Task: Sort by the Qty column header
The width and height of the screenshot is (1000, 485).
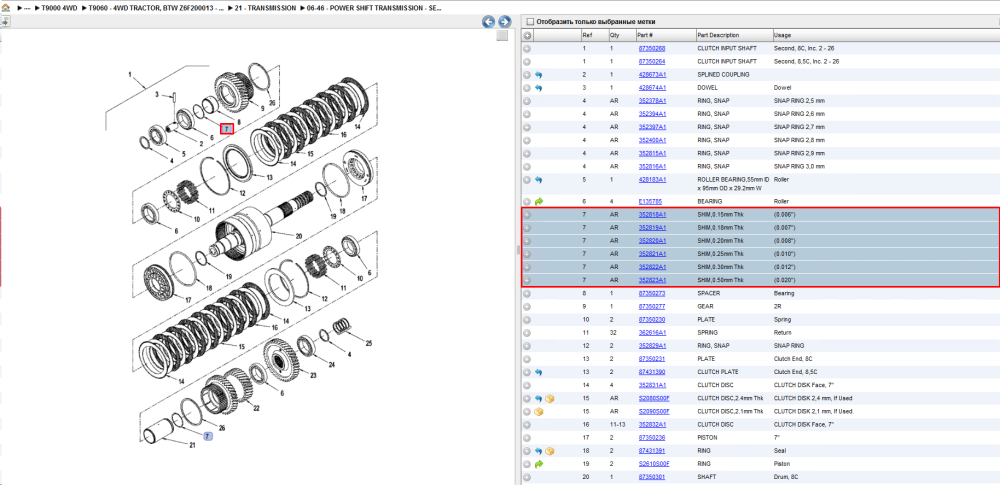Action: [x=621, y=36]
